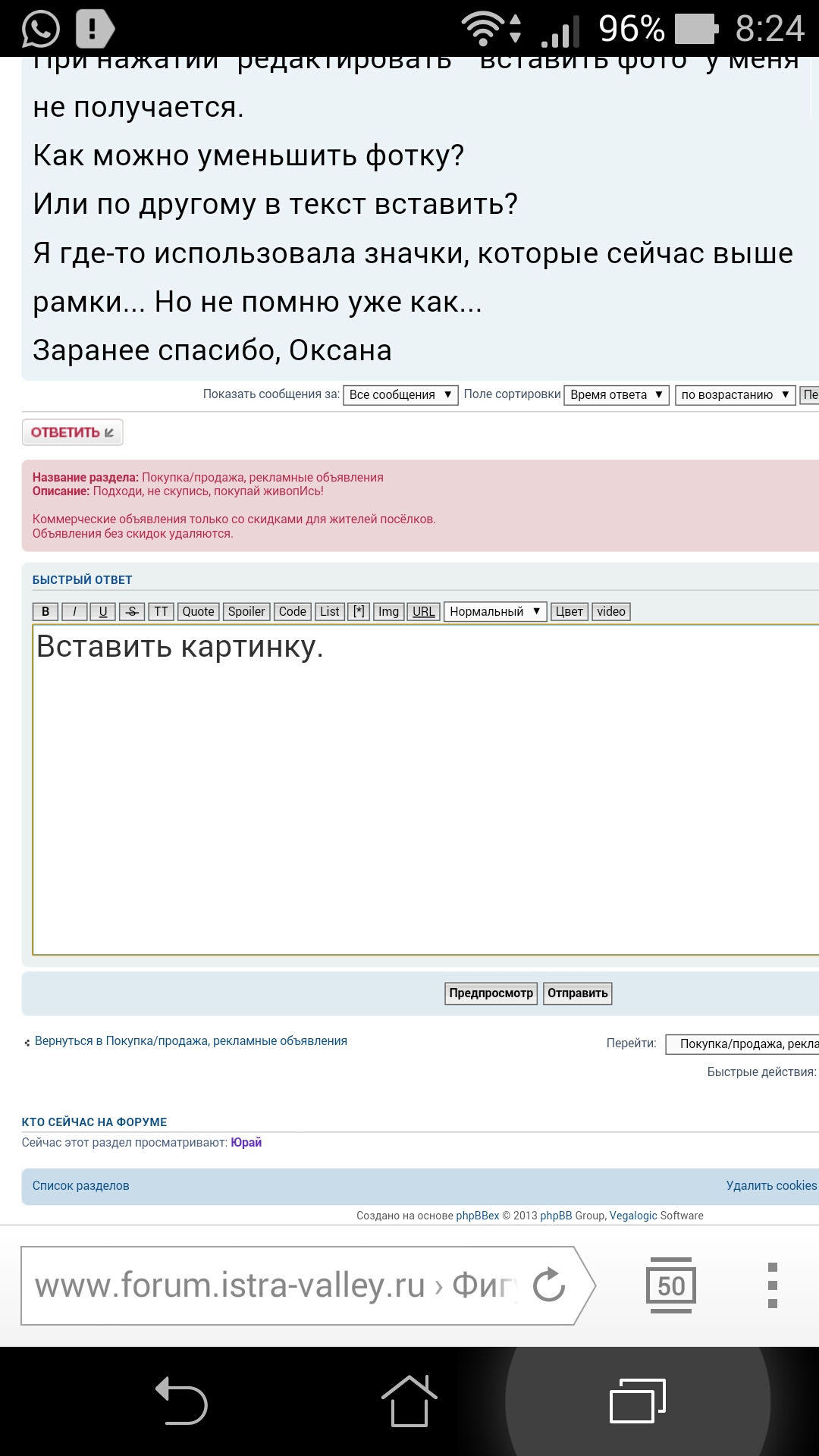Toggle underline formatting with U button
This screenshot has height=1456, width=819.
(x=103, y=612)
